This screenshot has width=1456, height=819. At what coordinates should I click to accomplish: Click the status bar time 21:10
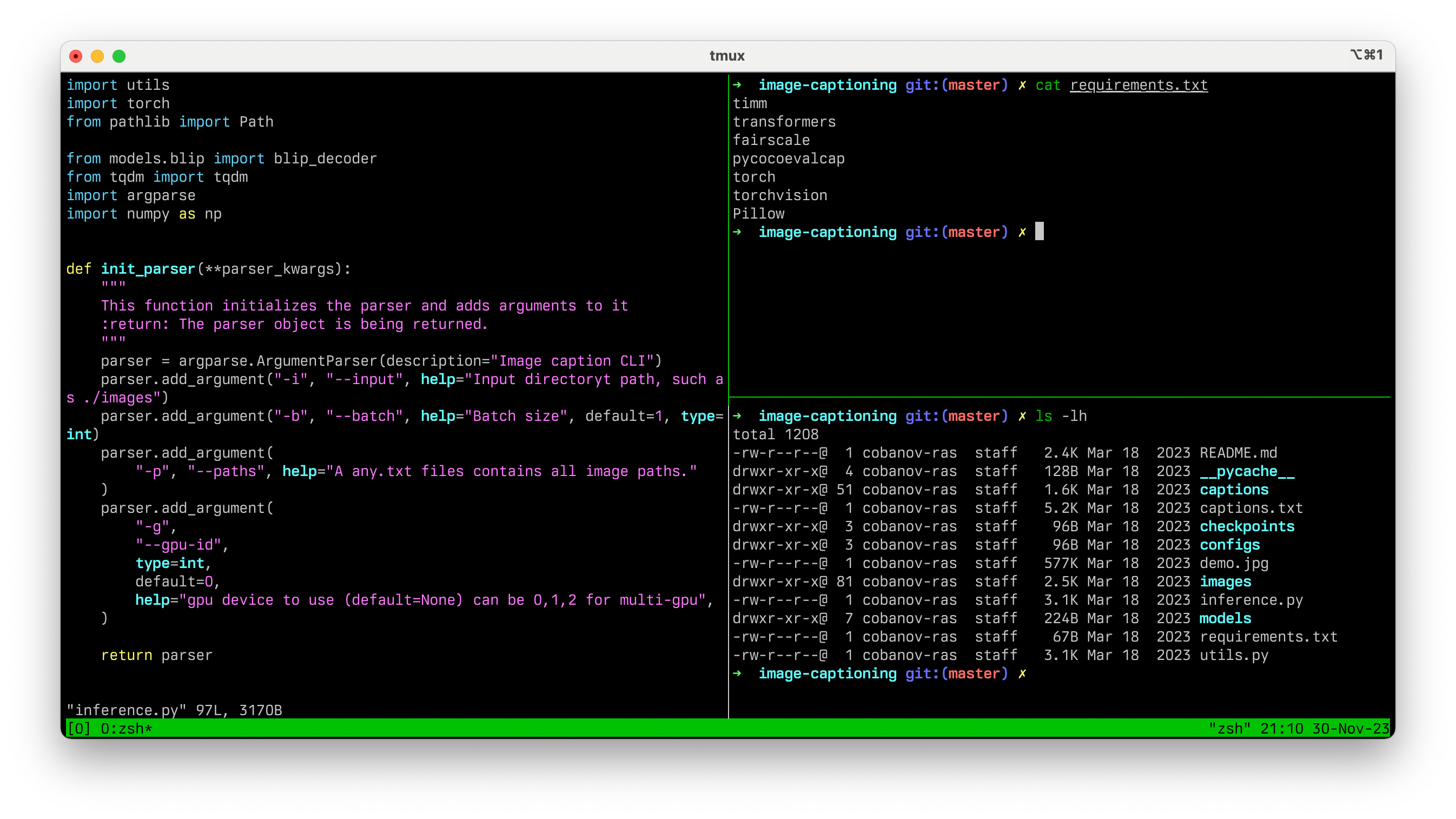[x=1281, y=729]
